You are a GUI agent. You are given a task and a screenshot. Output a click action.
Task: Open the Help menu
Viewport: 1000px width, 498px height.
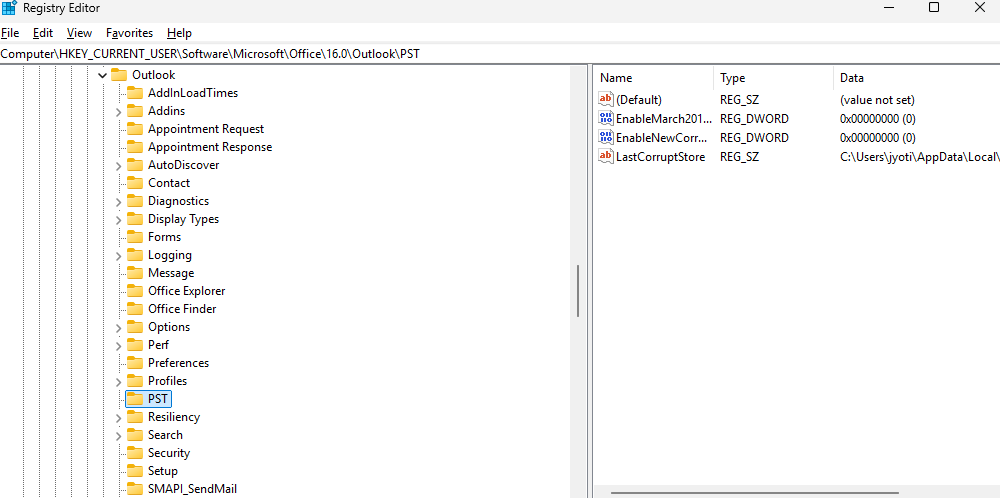click(x=179, y=33)
